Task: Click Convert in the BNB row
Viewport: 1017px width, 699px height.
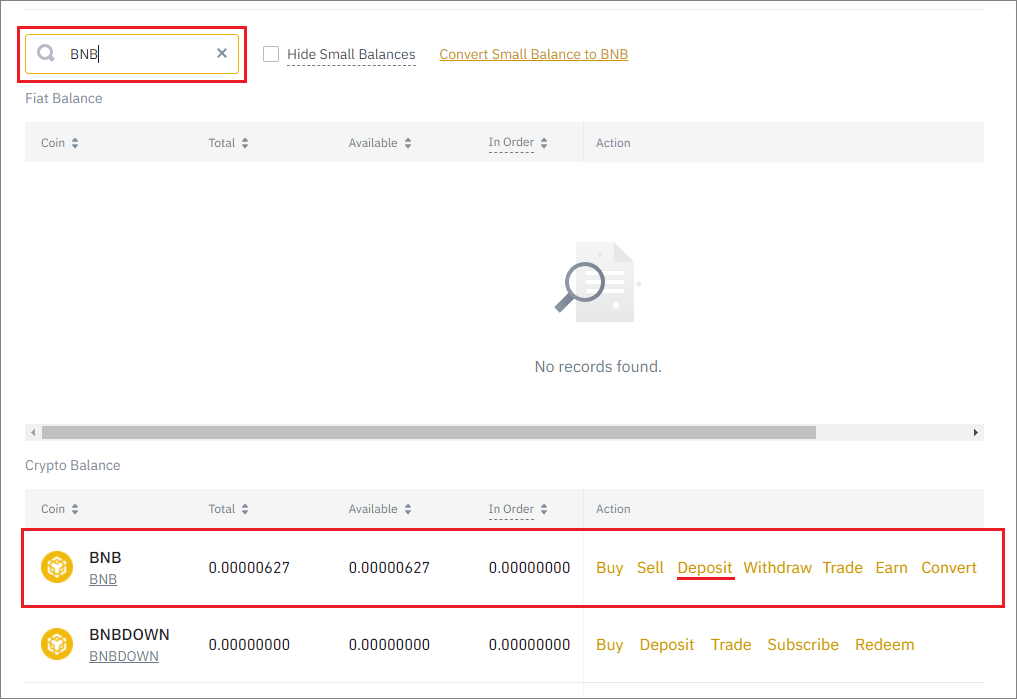Action: pos(949,567)
